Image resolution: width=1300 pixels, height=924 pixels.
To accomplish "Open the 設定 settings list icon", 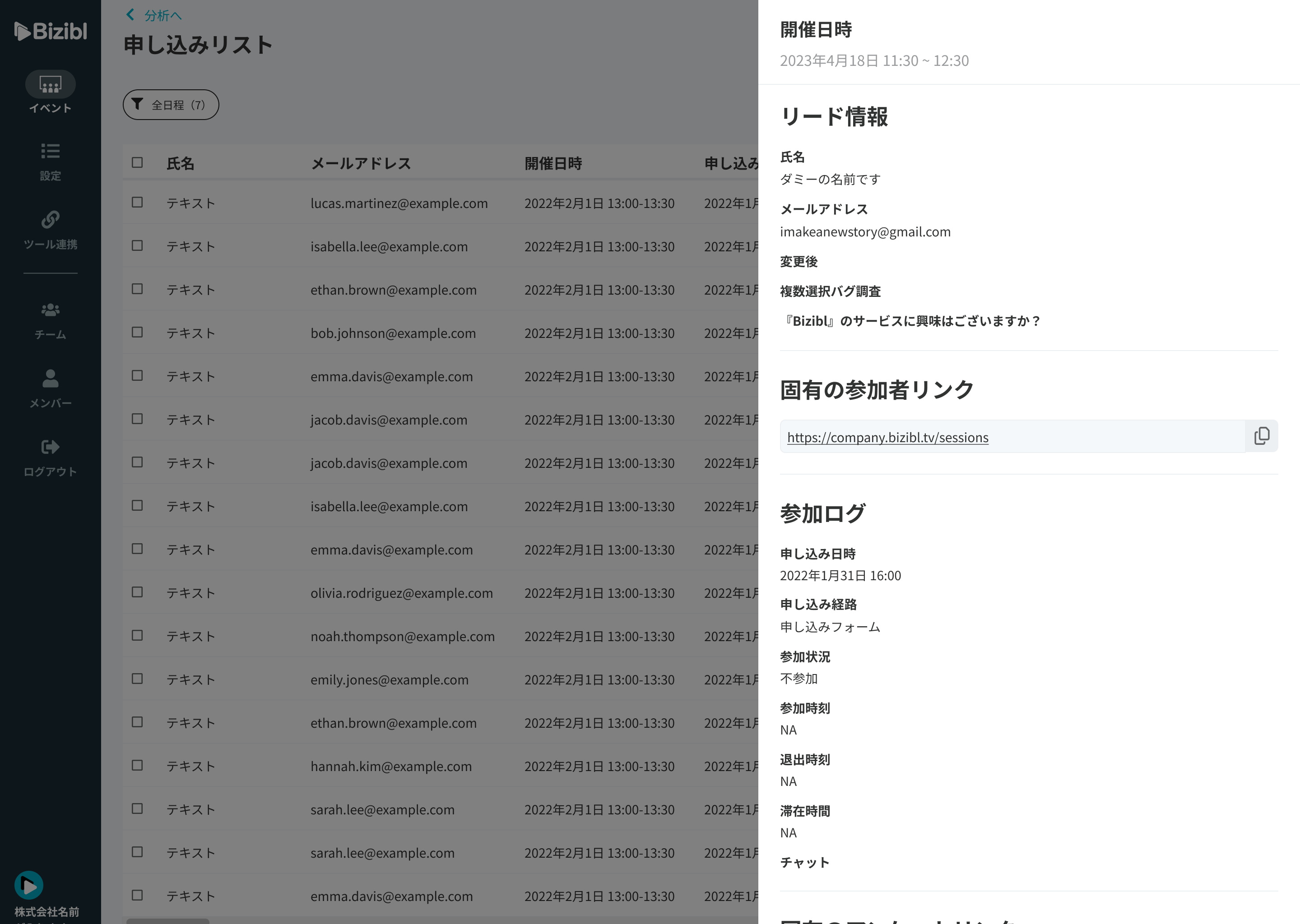I will [50, 151].
